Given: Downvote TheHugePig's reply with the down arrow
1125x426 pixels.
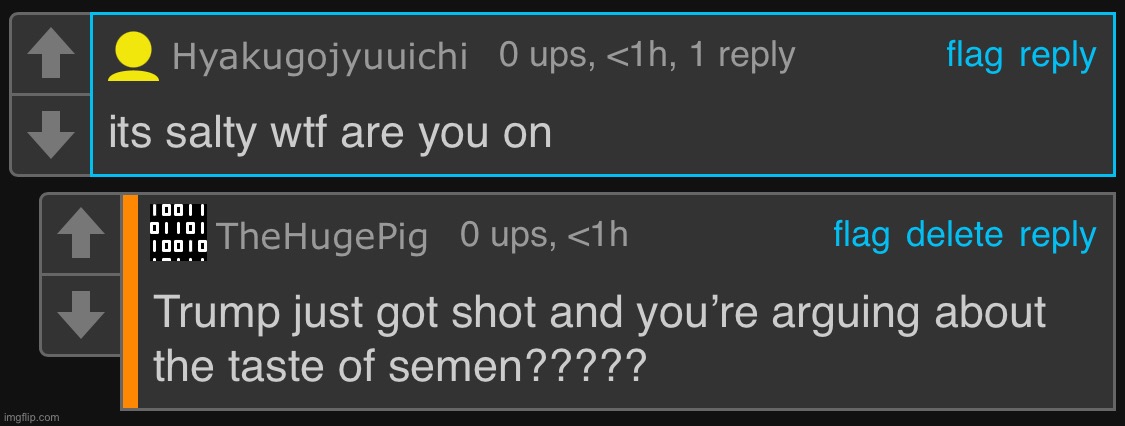Looking at the screenshot, I should click(80, 314).
